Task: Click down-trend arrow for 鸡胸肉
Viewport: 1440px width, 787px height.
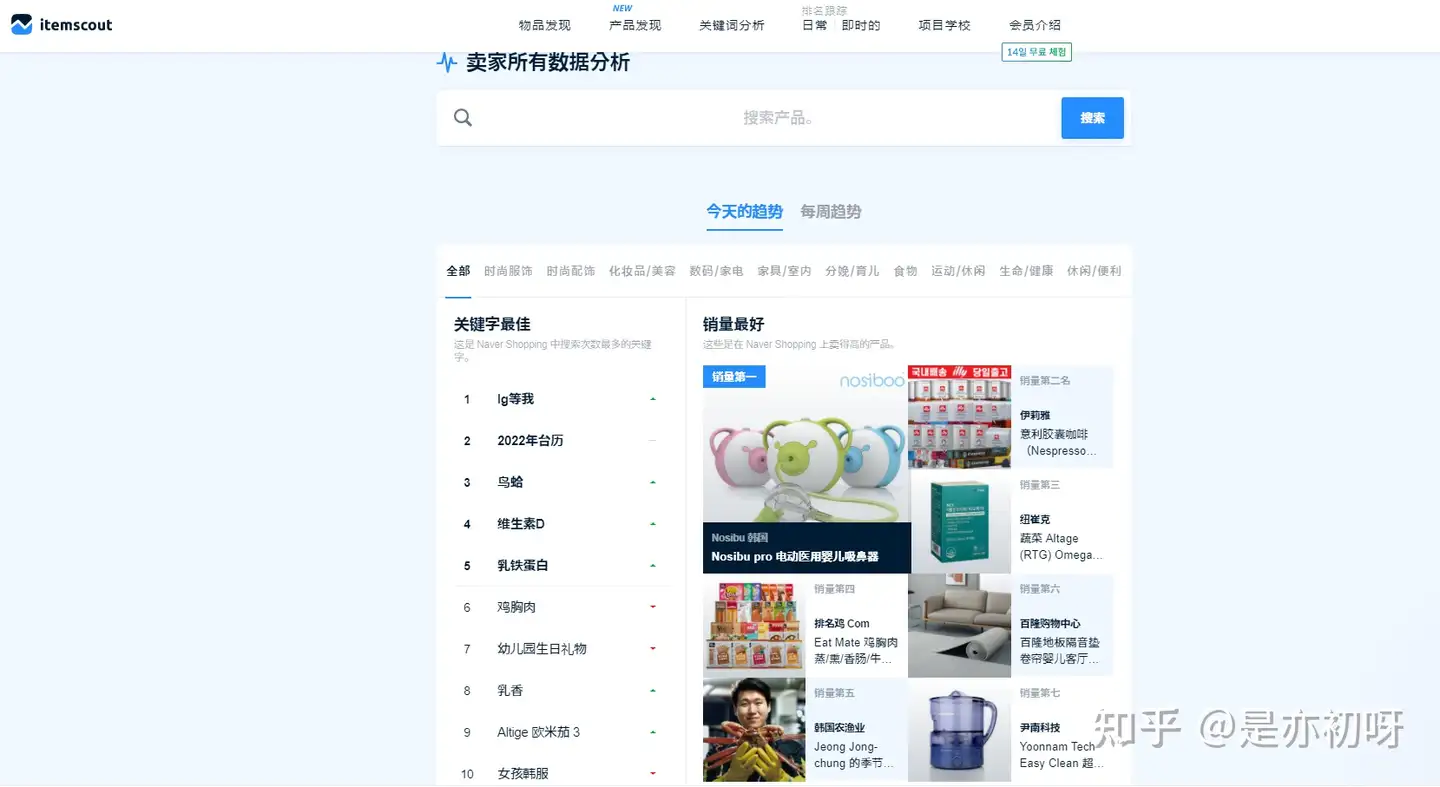Action: [x=653, y=607]
